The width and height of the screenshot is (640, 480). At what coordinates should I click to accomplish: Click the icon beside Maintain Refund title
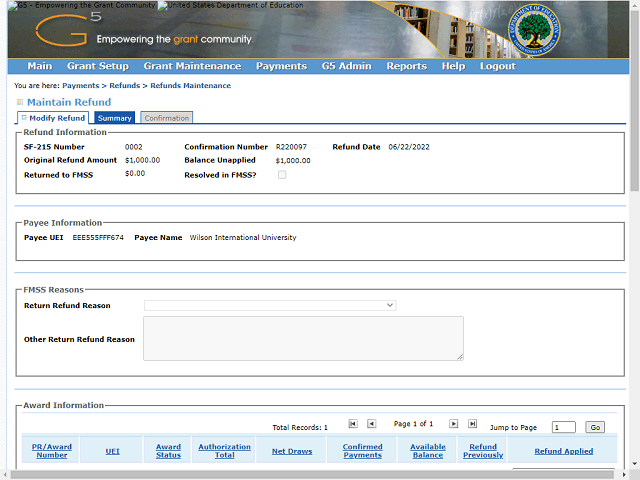click(x=20, y=102)
